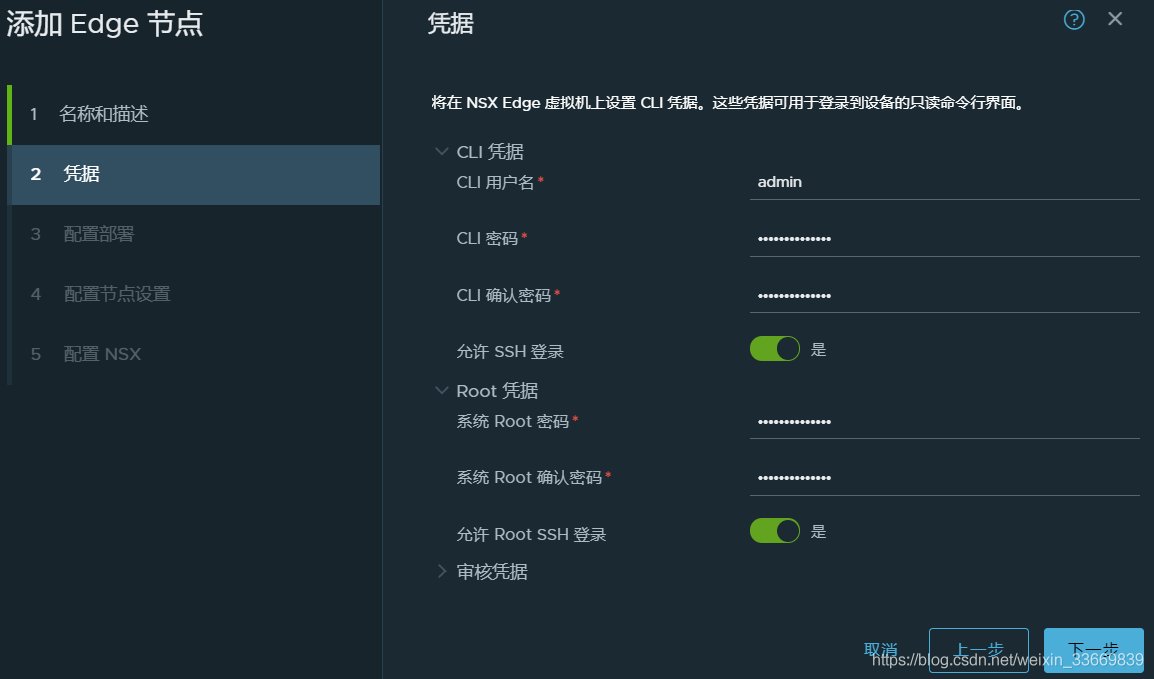The image size is (1154, 679).
Task: Click the 取消 cancel link
Action: tap(880, 650)
